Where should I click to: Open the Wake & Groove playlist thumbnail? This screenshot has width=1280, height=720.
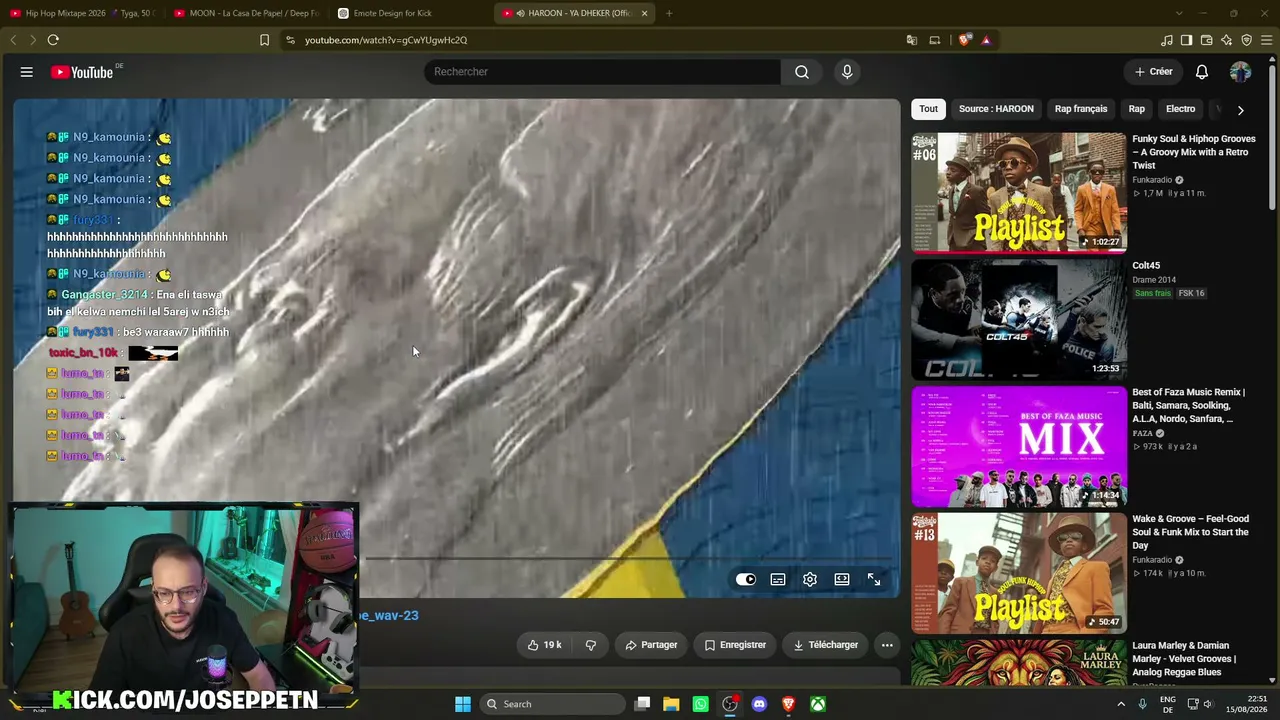(1019, 573)
